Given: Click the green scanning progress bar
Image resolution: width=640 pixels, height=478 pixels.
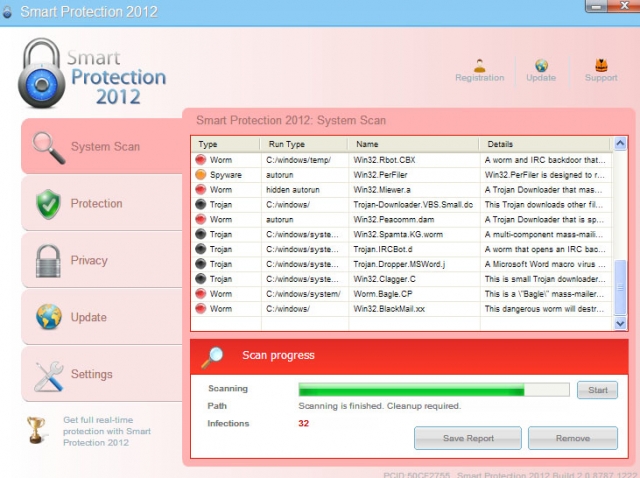Looking at the screenshot, I should point(434,390).
